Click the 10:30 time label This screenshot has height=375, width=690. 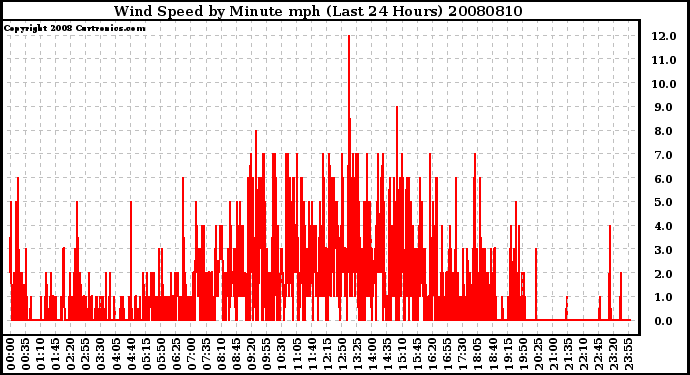[282, 354]
